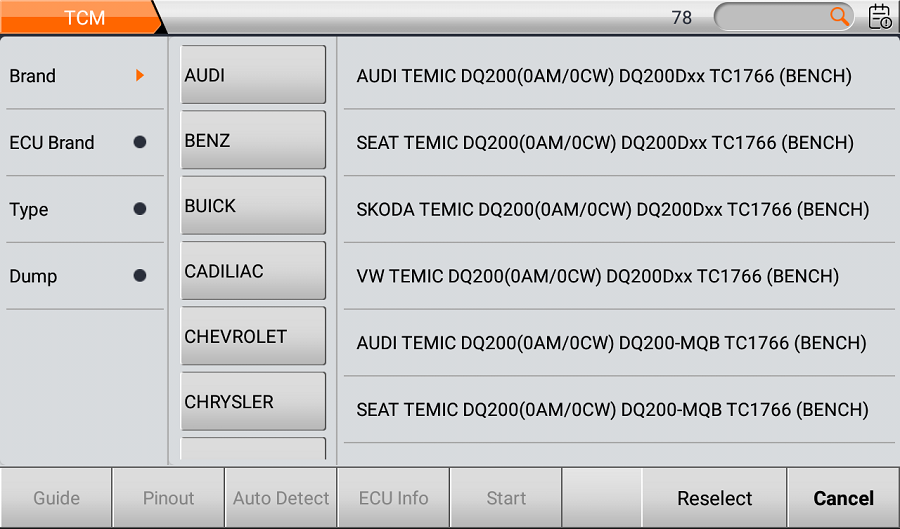The height and width of the screenshot is (529, 900).
Task: Click the search magnifier icon
Action: (839, 16)
